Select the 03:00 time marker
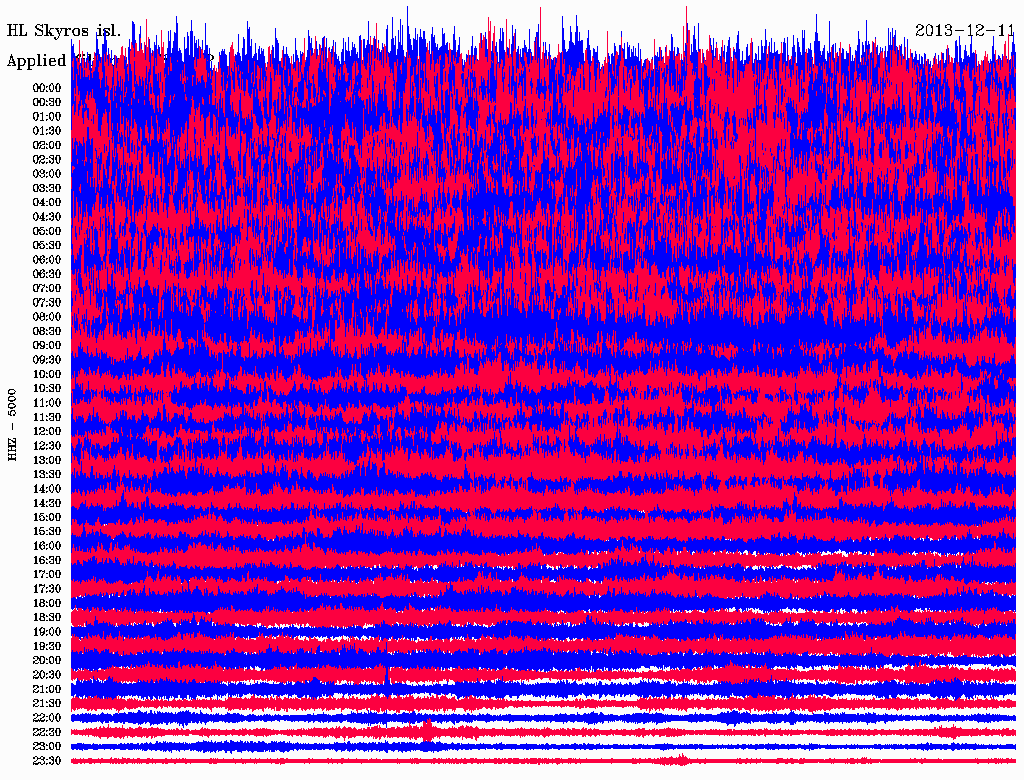Viewport: 1024px width, 780px height. tap(47, 173)
